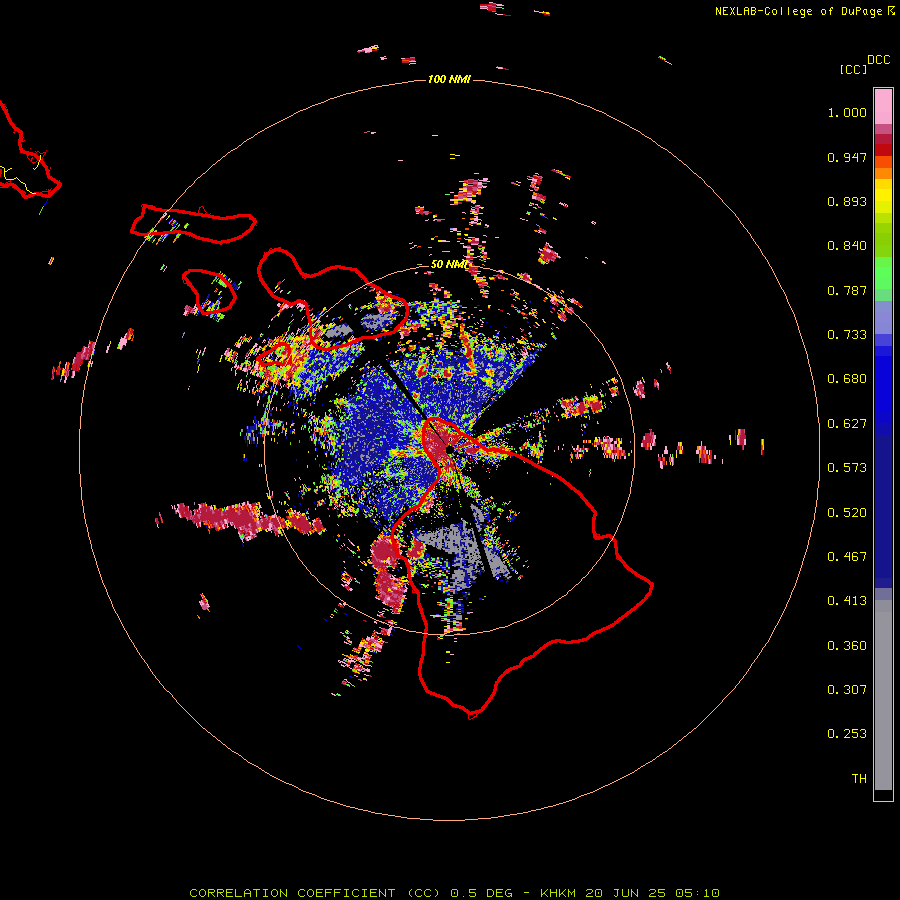Click the 0.893 scale value
900x900 pixels.
pyautogui.click(x=847, y=201)
